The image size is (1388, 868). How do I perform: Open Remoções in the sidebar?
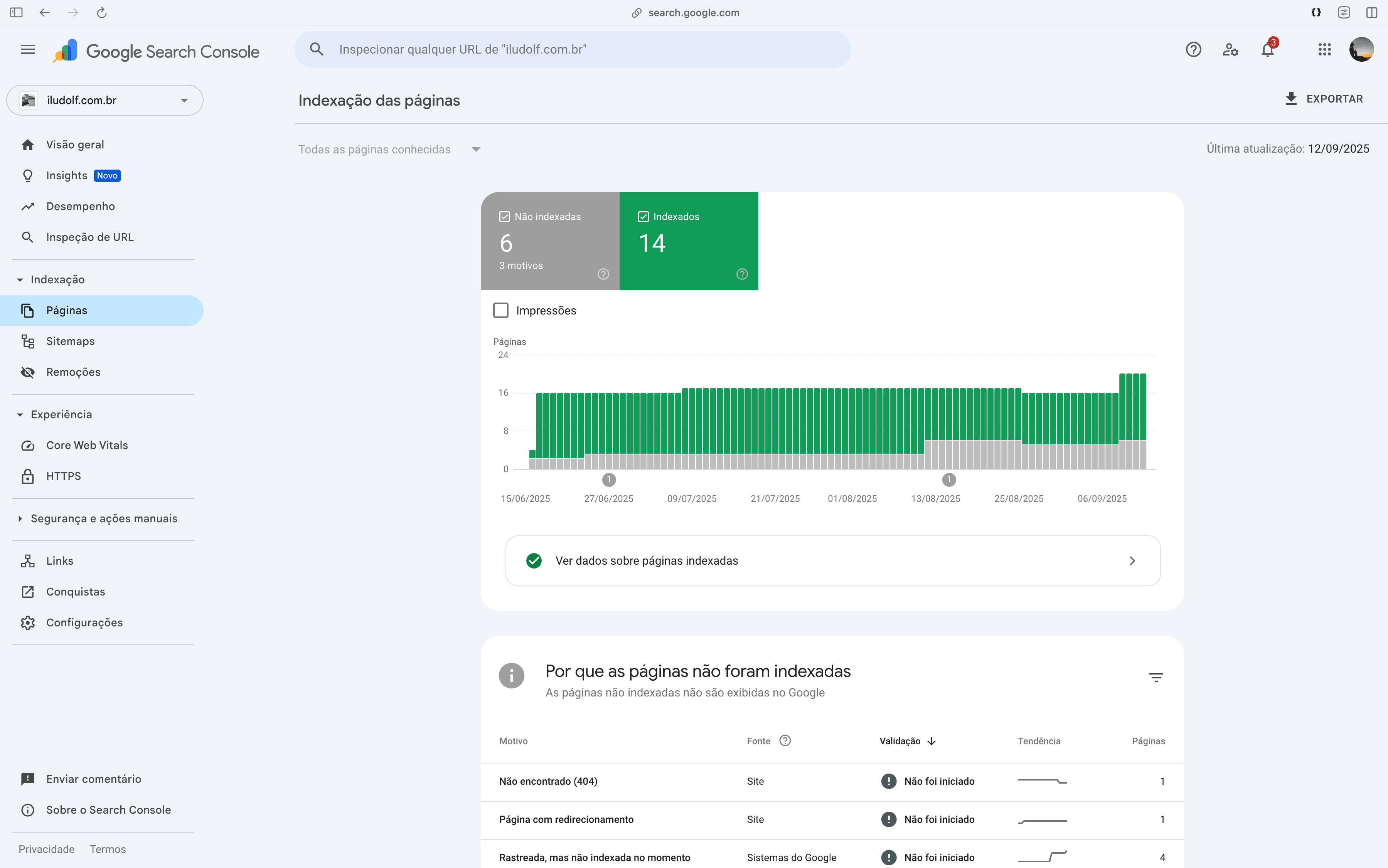[74, 372]
